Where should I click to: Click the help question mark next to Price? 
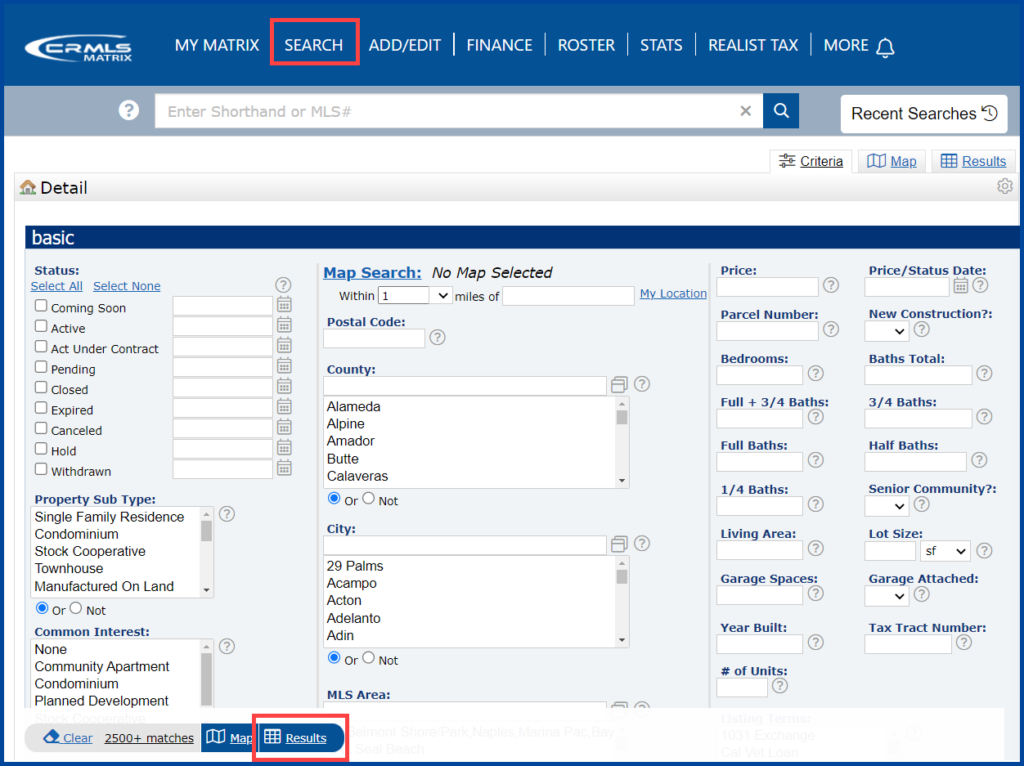coord(830,285)
